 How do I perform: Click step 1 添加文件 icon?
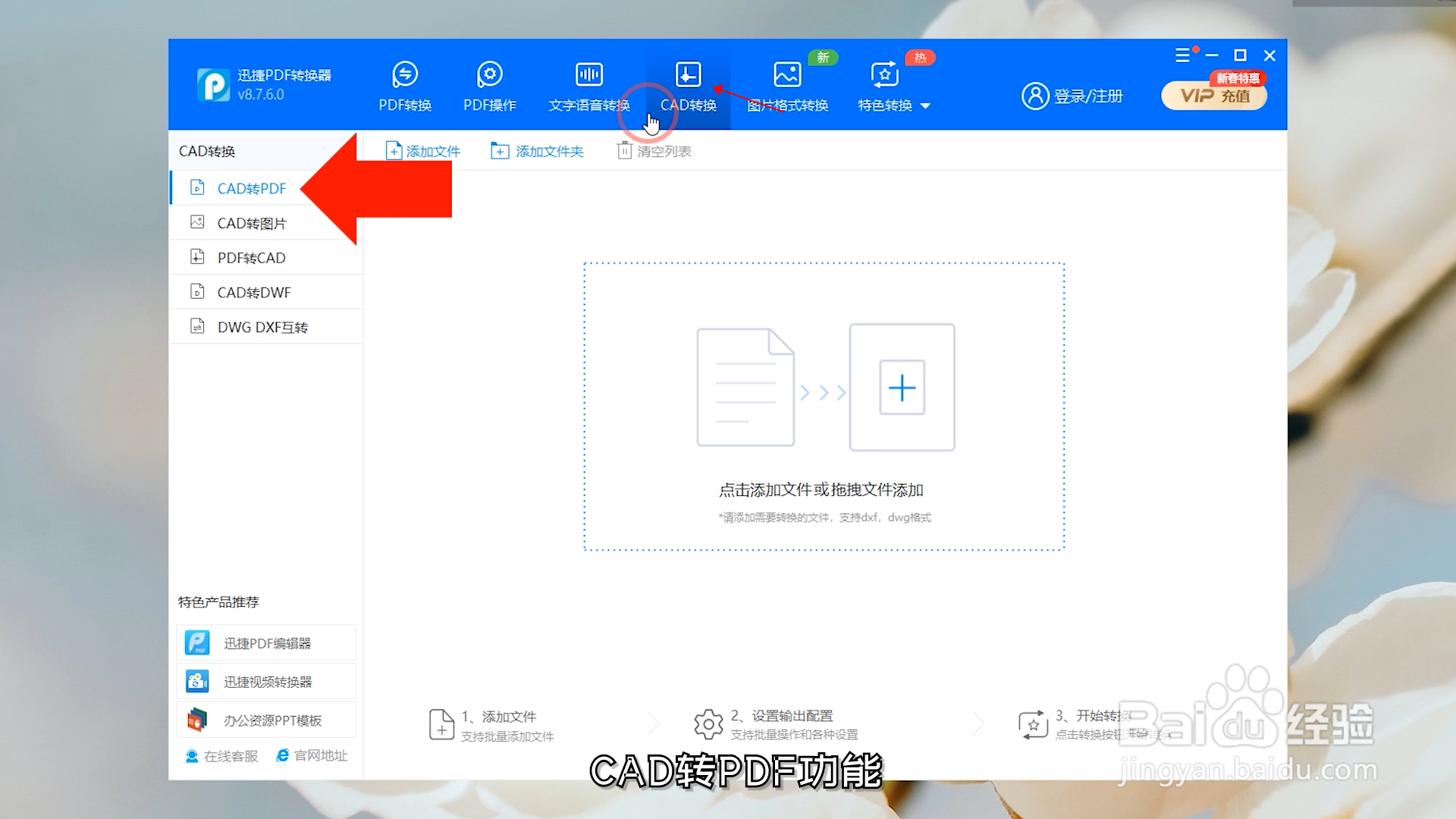[441, 725]
